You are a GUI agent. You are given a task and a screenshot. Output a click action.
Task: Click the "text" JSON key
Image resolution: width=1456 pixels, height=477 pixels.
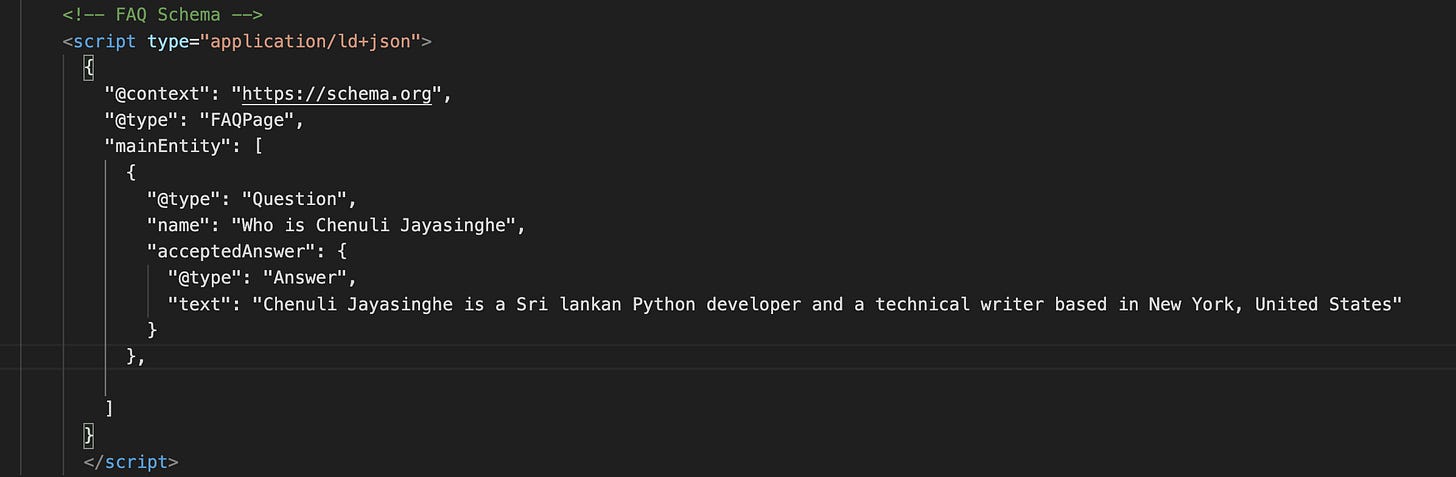pos(200,303)
